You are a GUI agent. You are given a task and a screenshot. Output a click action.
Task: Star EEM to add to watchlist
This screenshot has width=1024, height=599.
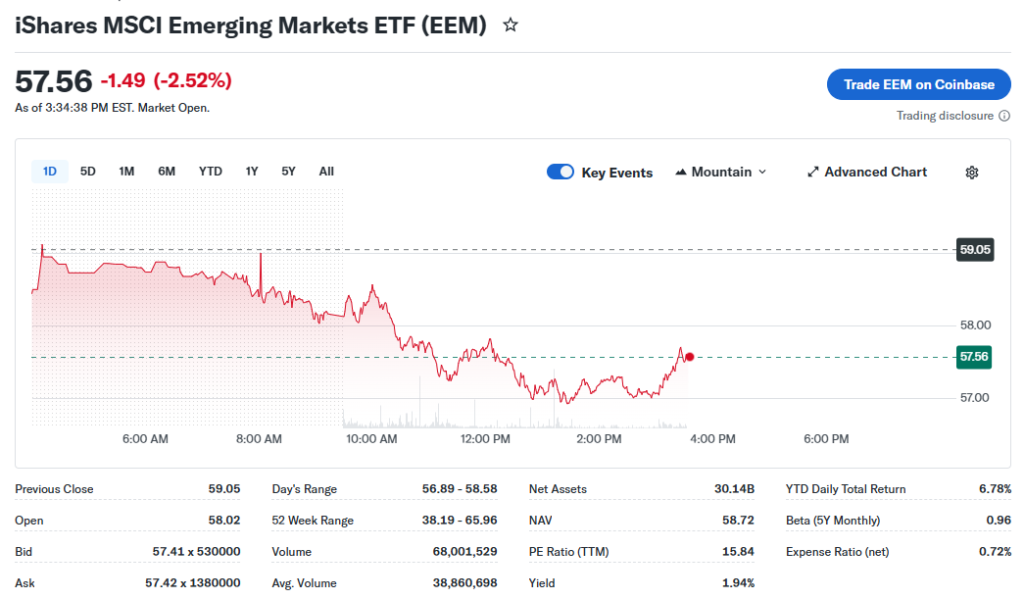click(510, 25)
